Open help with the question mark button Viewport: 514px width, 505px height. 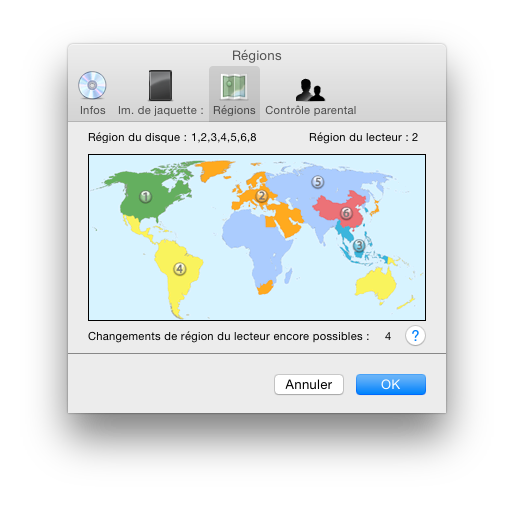click(x=415, y=336)
